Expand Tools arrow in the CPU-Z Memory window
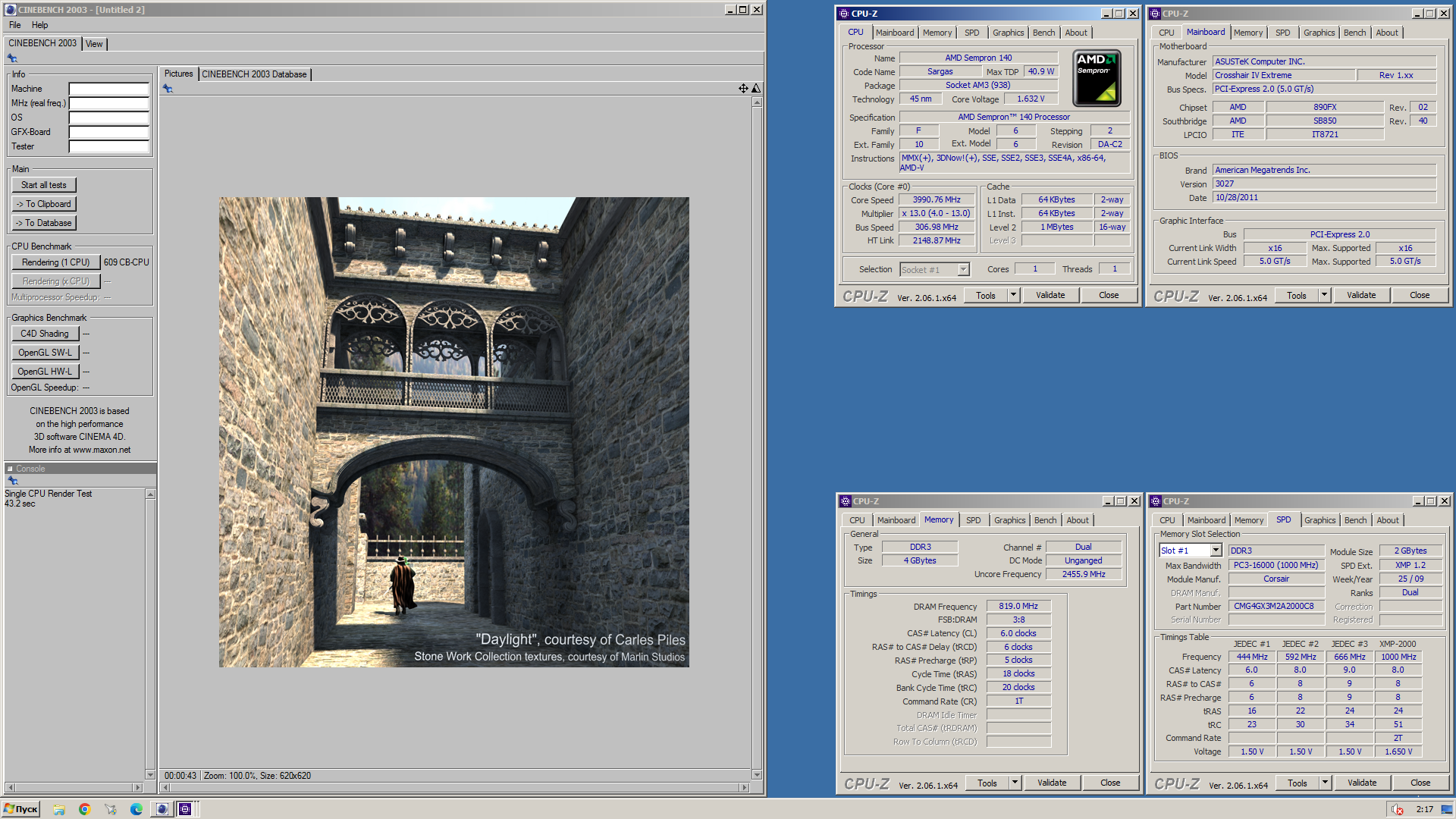This screenshot has width=1456, height=819. [x=1015, y=783]
